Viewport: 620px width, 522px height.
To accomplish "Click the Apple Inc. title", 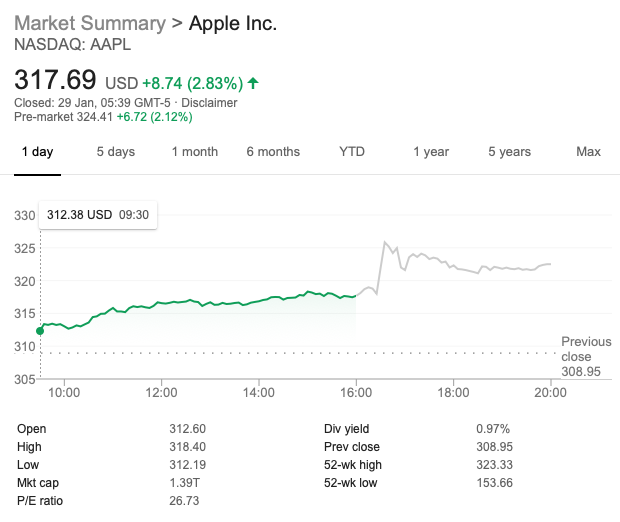I will point(233,22).
